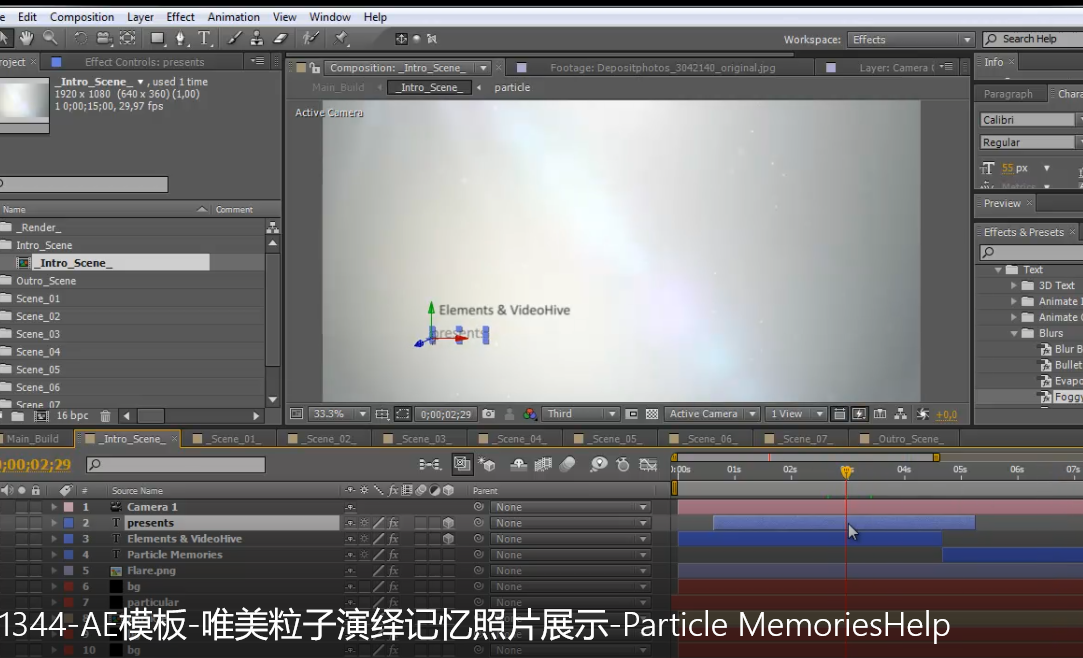Select the Clone Stamp tool
The width and height of the screenshot is (1083, 658).
coord(256,39)
